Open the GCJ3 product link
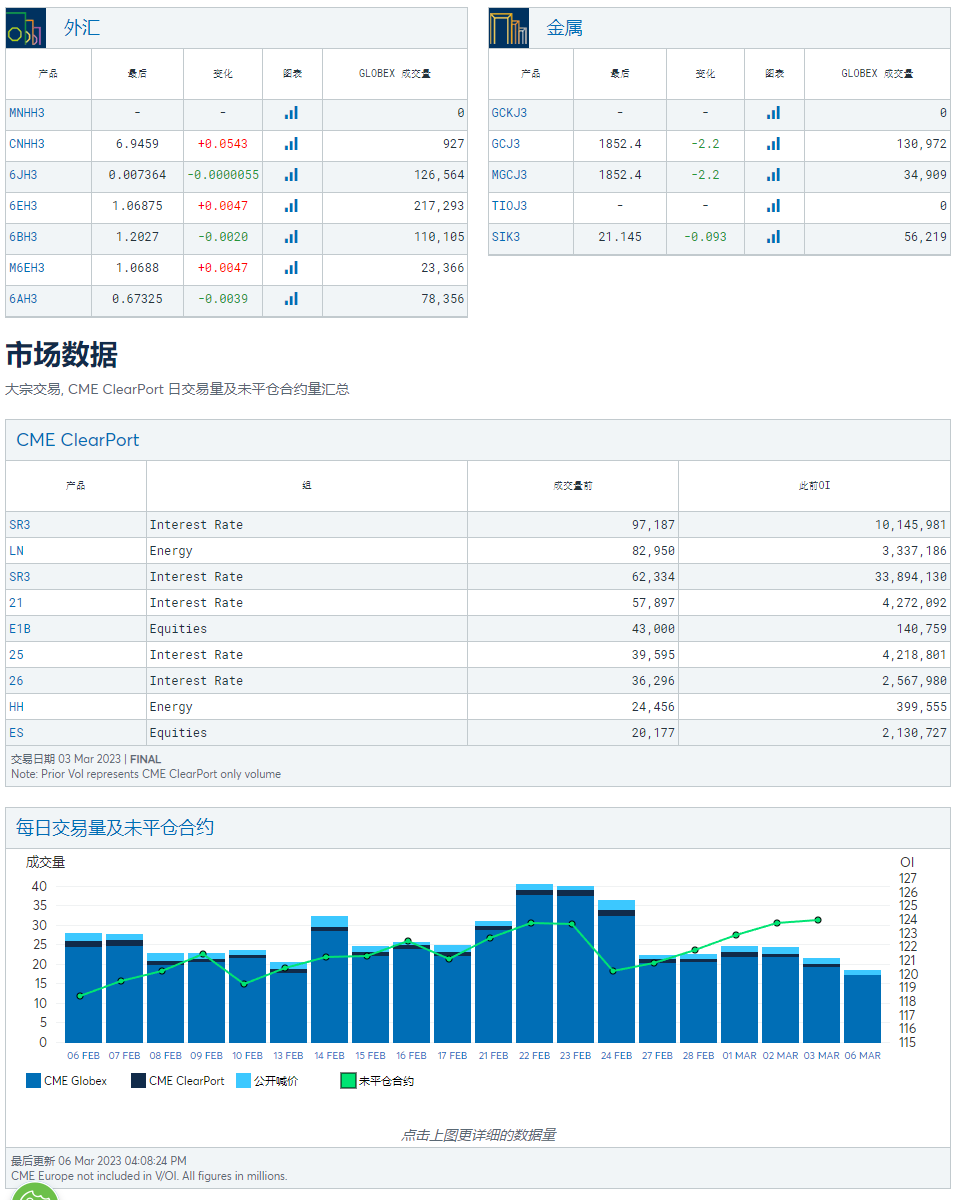The width and height of the screenshot is (956, 1200). (x=506, y=144)
